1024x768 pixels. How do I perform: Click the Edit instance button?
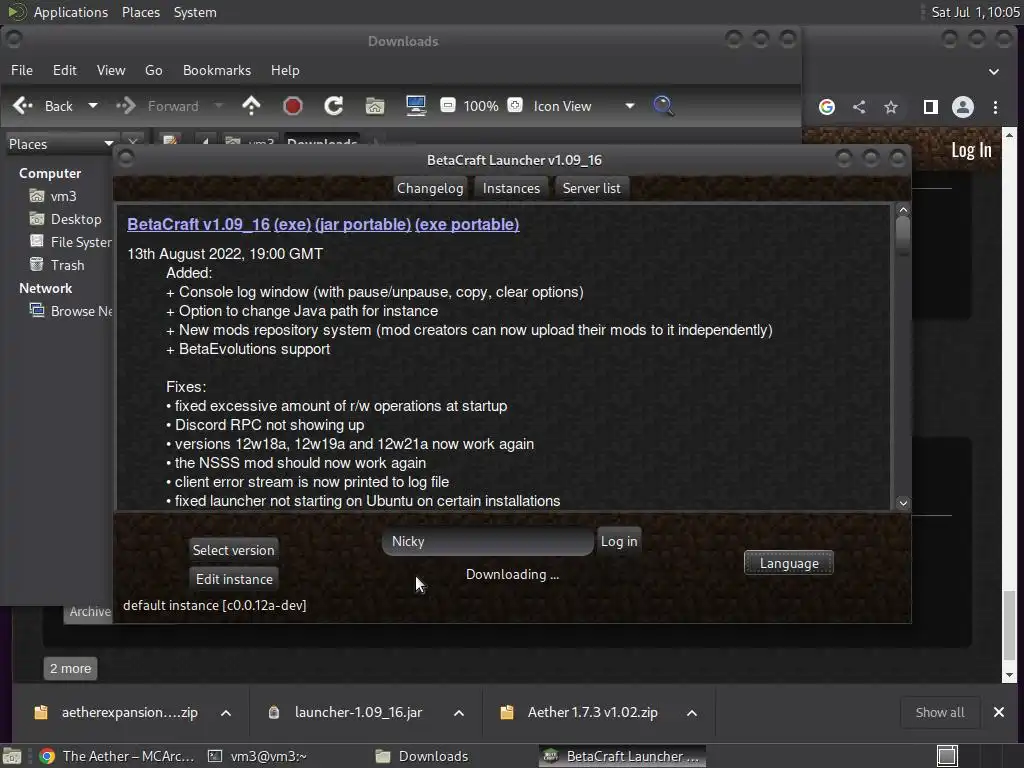click(234, 579)
